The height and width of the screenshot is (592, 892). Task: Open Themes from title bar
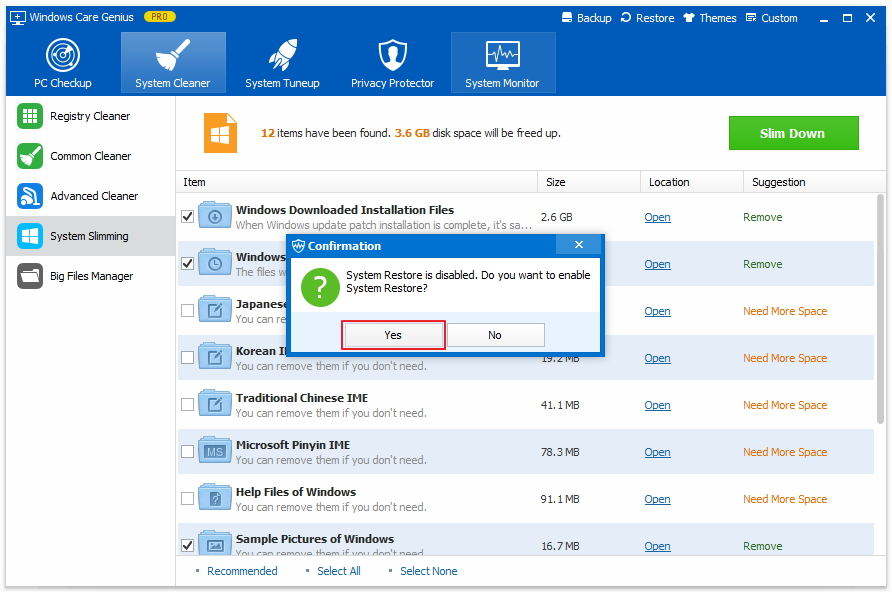click(710, 18)
